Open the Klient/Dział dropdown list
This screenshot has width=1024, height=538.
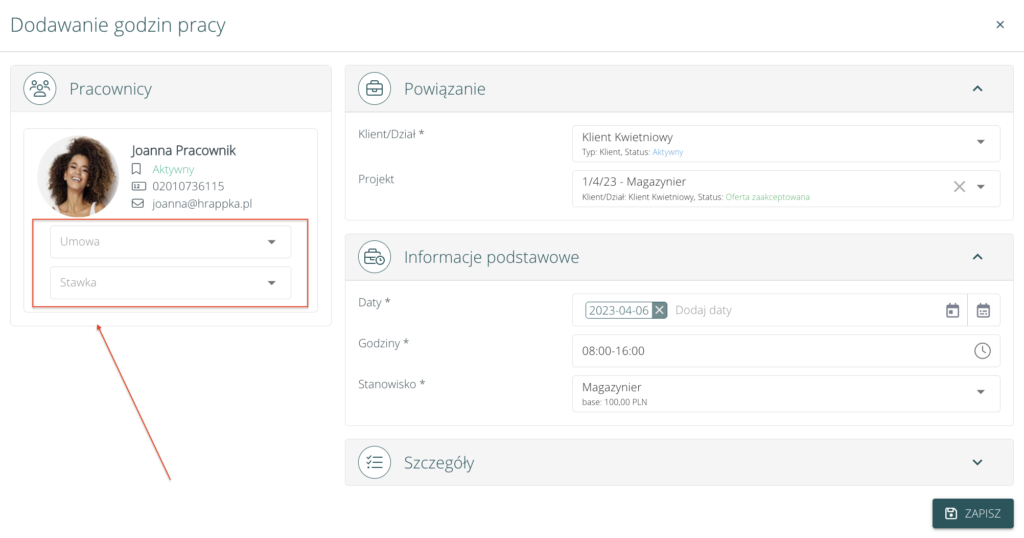[x=980, y=142]
